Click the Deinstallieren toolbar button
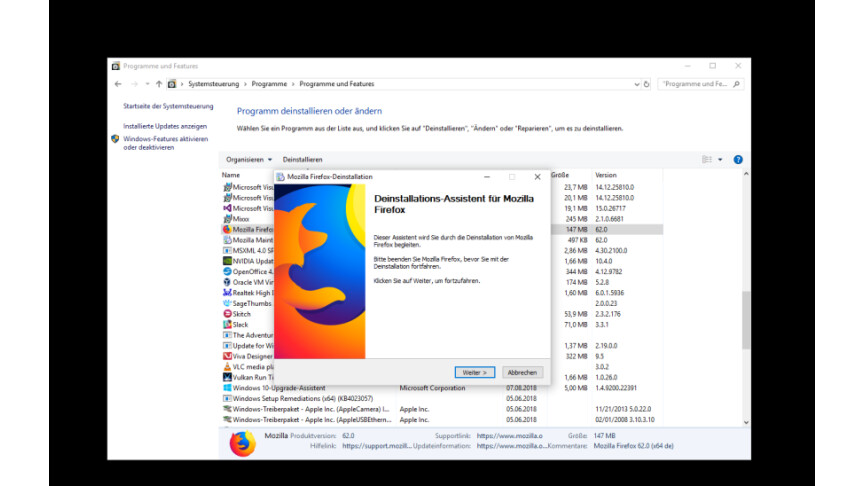The width and height of the screenshot is (864, 486). point(303,159)
